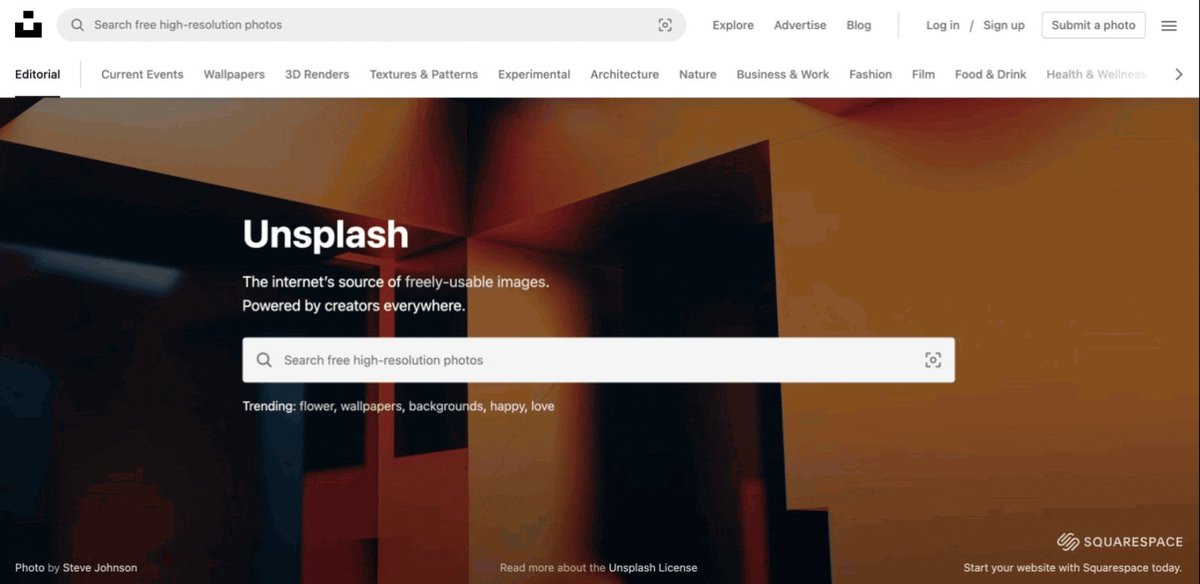Open the Experimental category
Image resolution: width=1200 pixels, height=584 pixels.
(534, 74)
